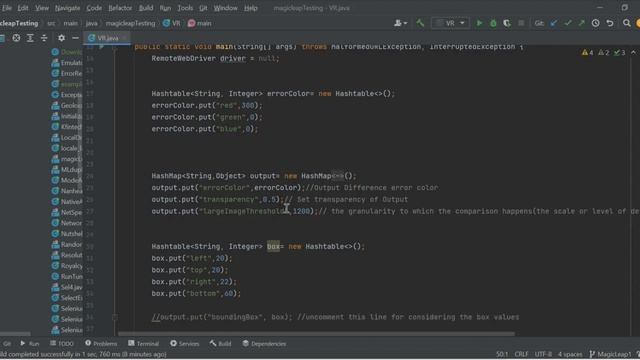Open the Build tool window
Screen dimensions: 640x360
pyautogui.click(x=220, y=344)
